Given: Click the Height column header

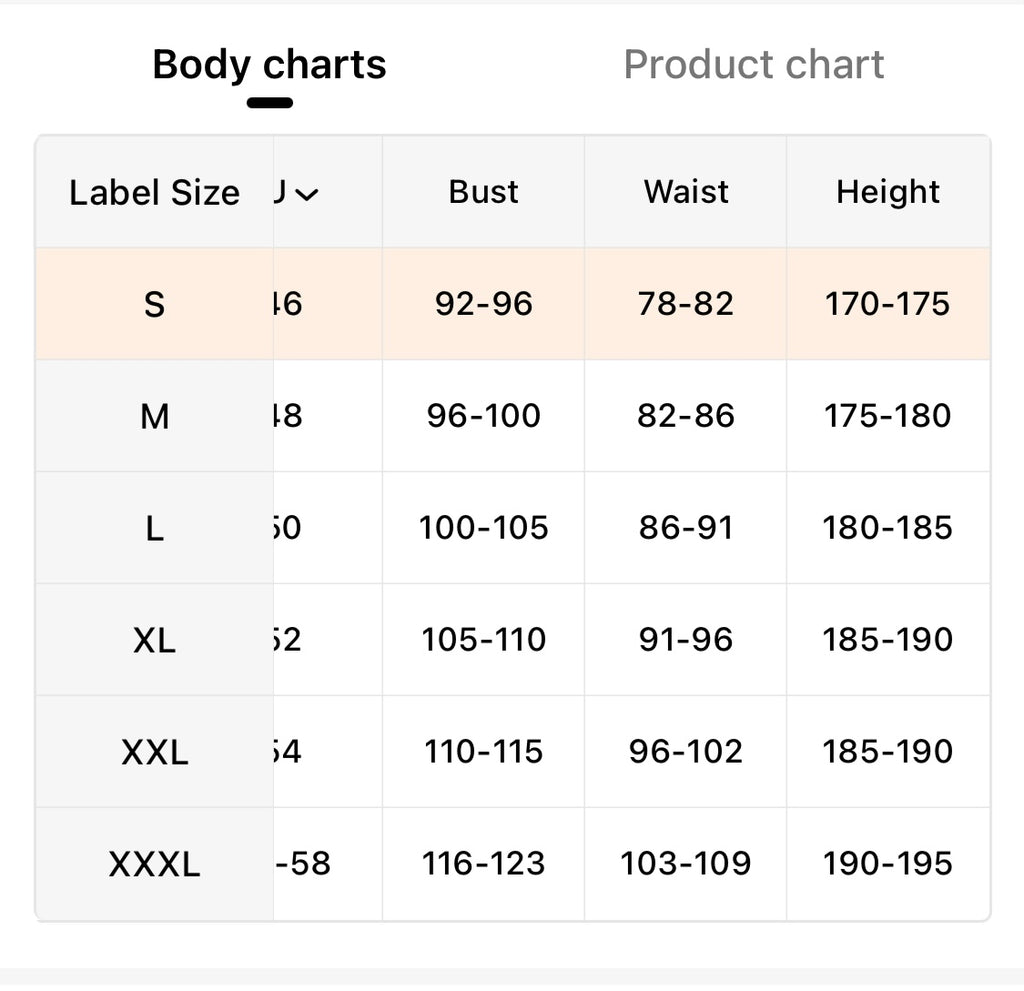Looking at the screenshot, I should click(x=888, y=192).
